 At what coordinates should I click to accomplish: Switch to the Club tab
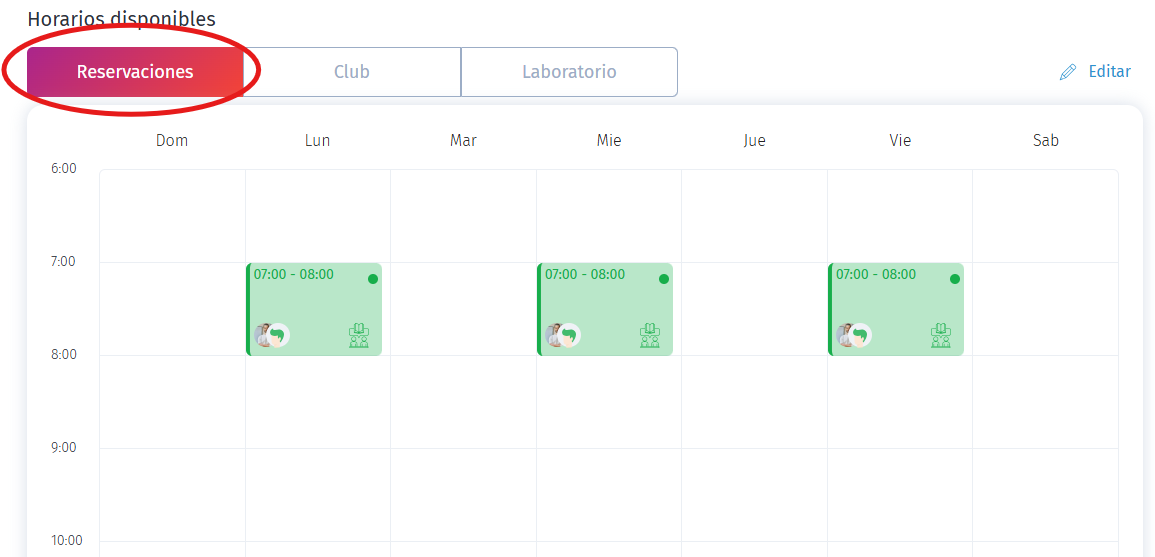point(352,72)
